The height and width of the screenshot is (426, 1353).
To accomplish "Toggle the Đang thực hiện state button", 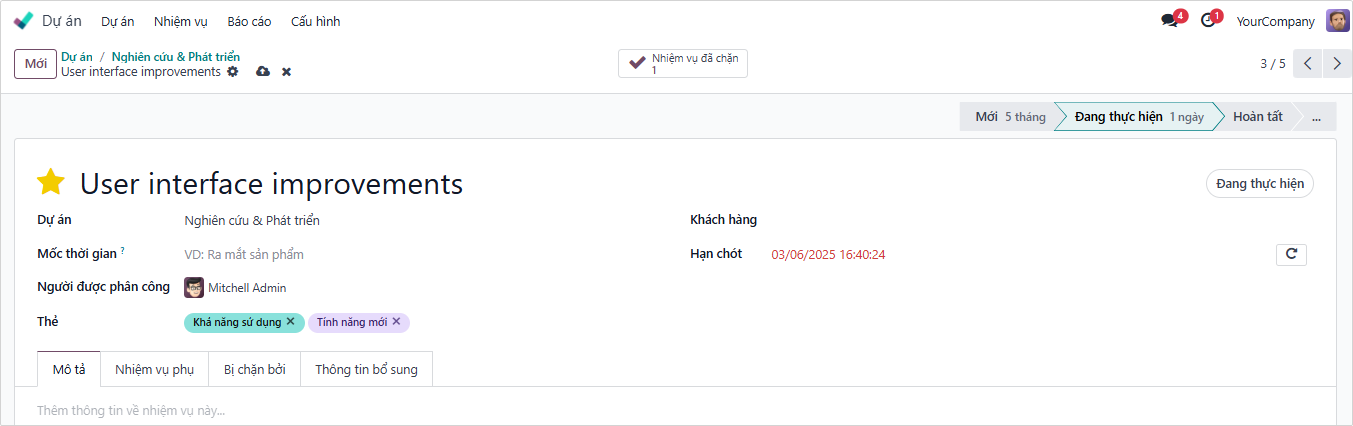I will click(x=1259, y=184).
